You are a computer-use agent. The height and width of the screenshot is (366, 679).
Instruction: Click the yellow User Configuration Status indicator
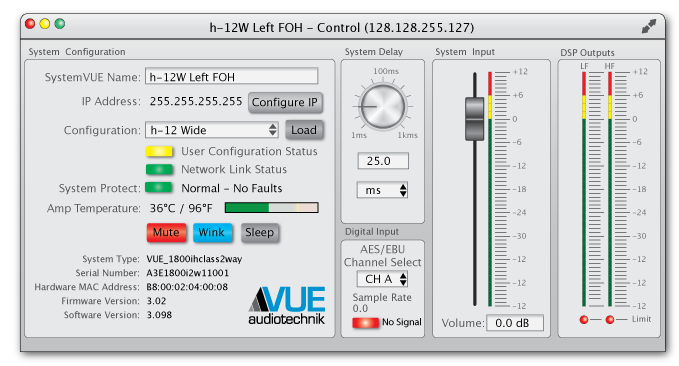159,151
